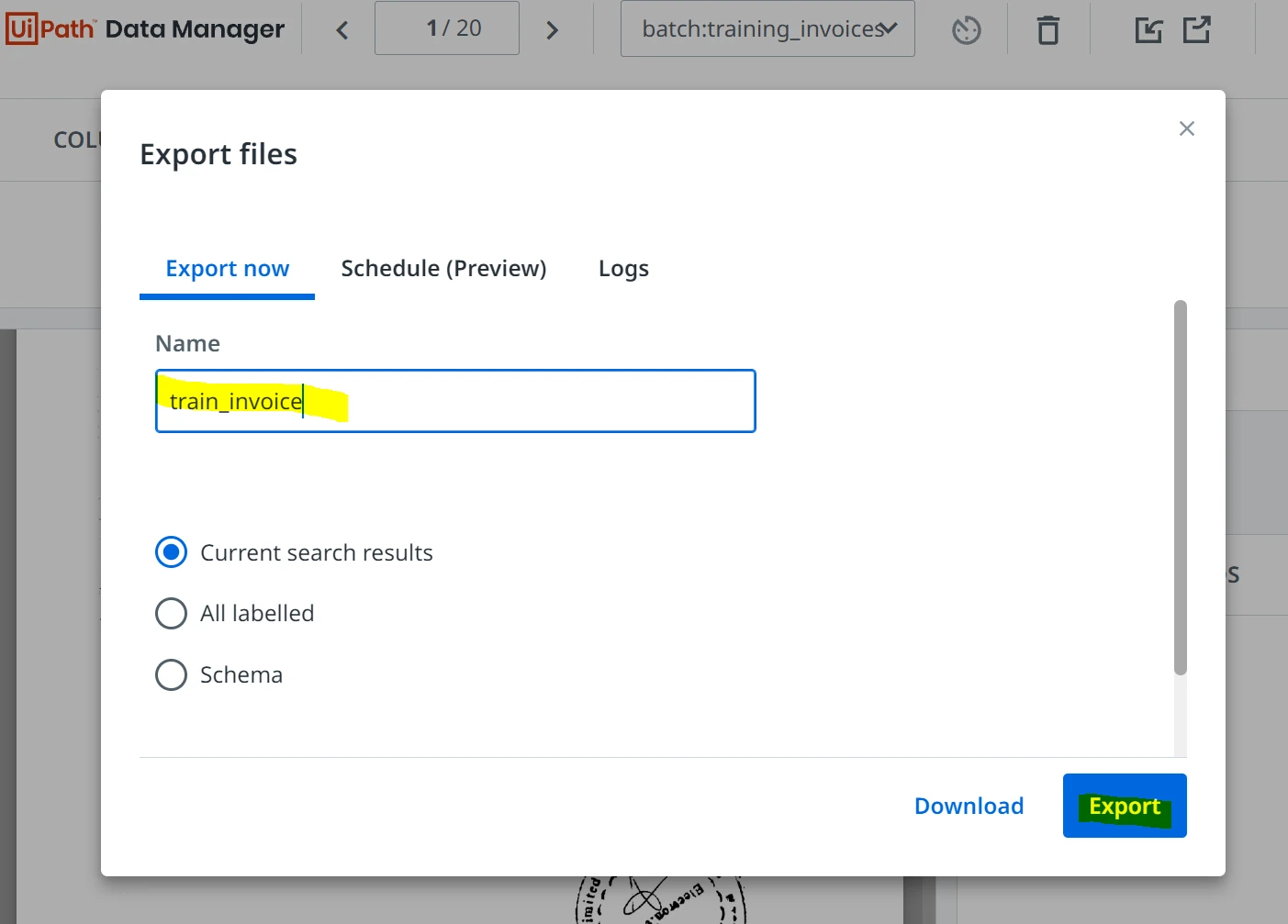This screenshot has width=1288, height=924.
Task: Open the timer/clock icon in toolbar
Action: pyautogui.click(x=966, y=30)
